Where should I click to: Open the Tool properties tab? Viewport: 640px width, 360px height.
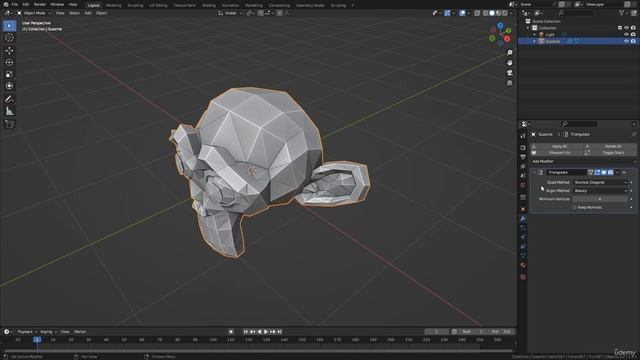pos(523,136)
